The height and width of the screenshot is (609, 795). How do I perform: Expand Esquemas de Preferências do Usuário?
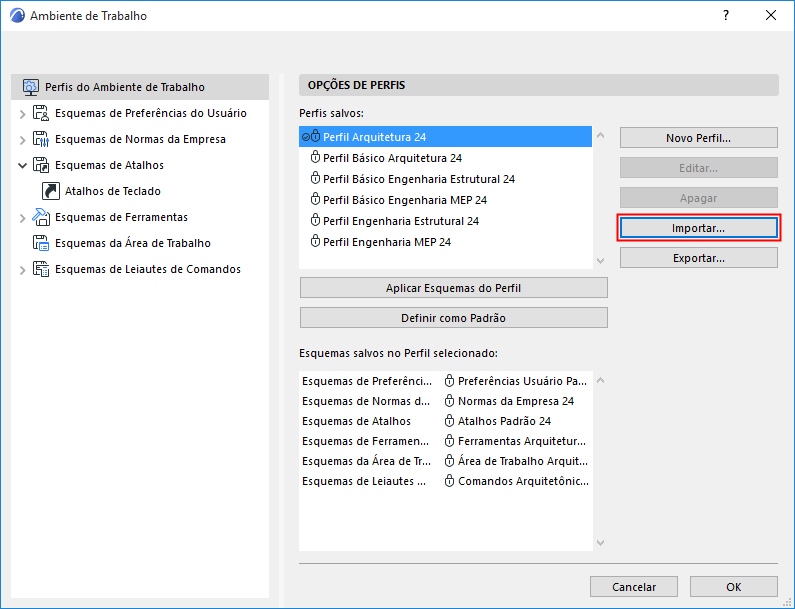[22, 114]
